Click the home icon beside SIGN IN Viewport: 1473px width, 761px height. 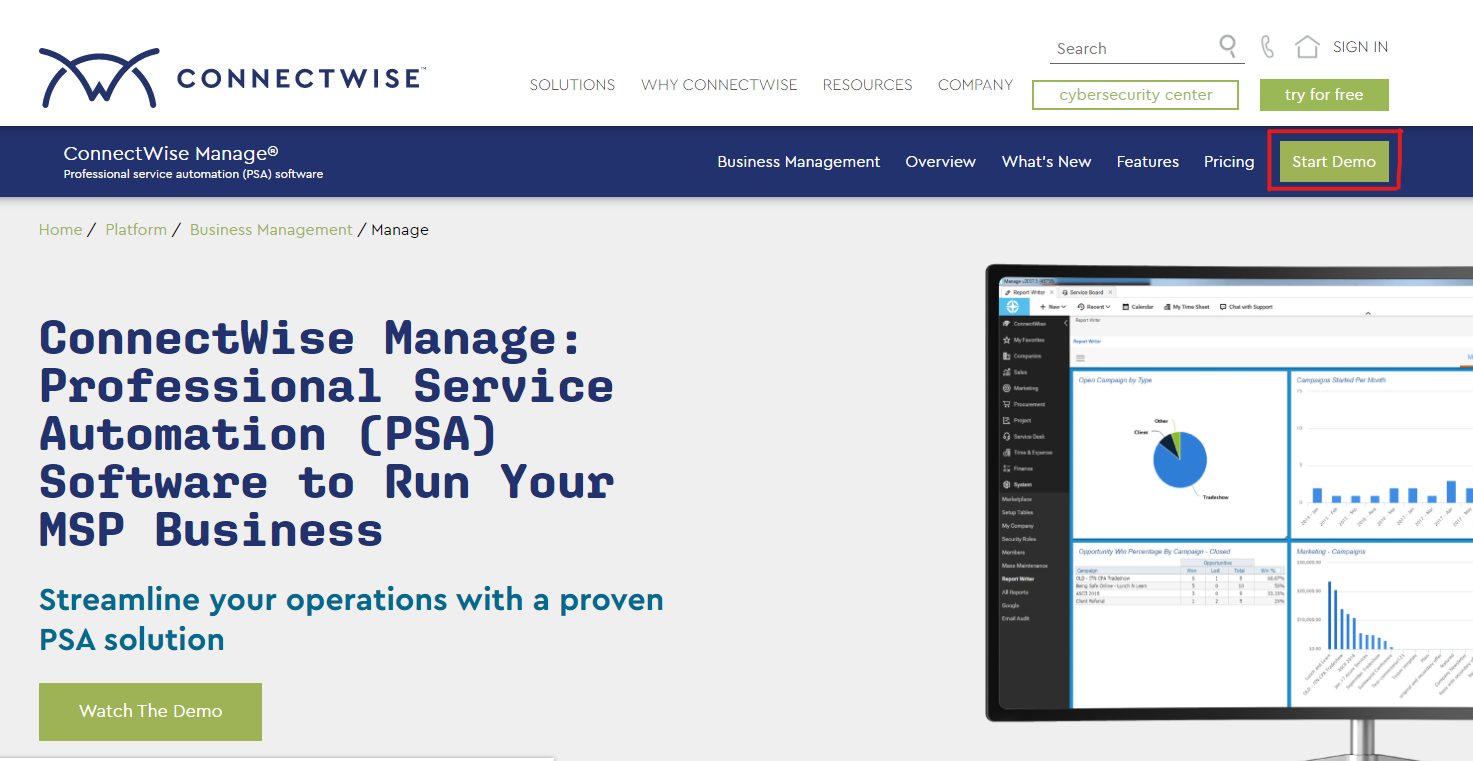(x=1306, y=46)
